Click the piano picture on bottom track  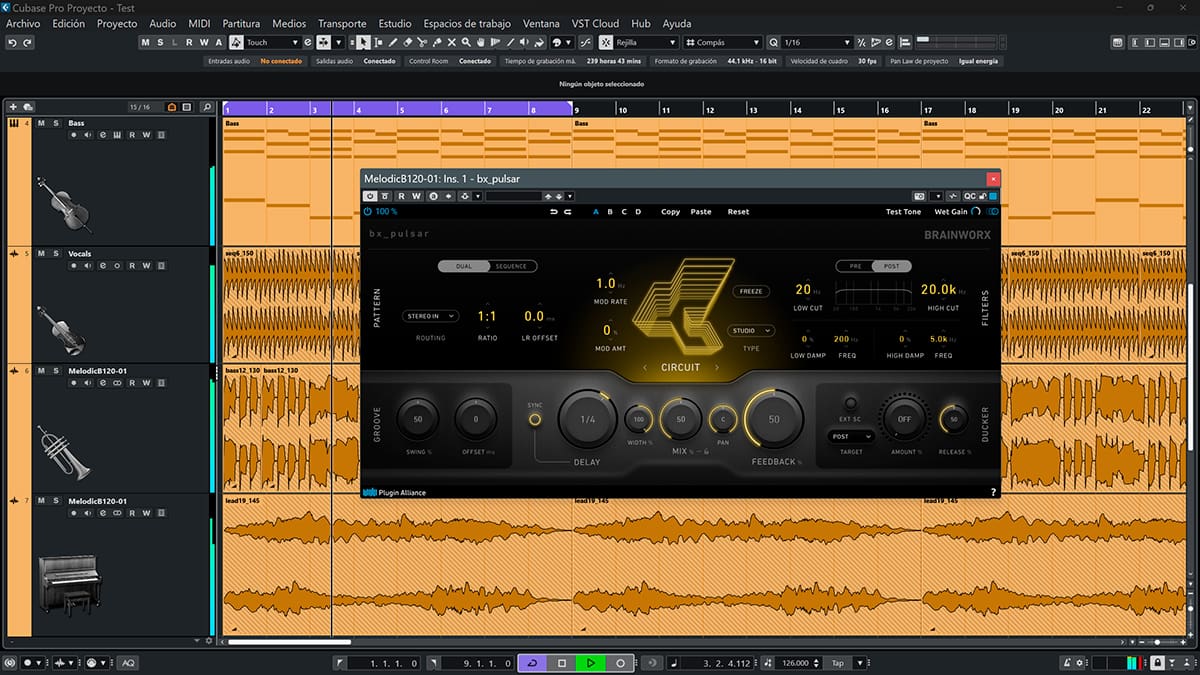click(x=69, y=585)
